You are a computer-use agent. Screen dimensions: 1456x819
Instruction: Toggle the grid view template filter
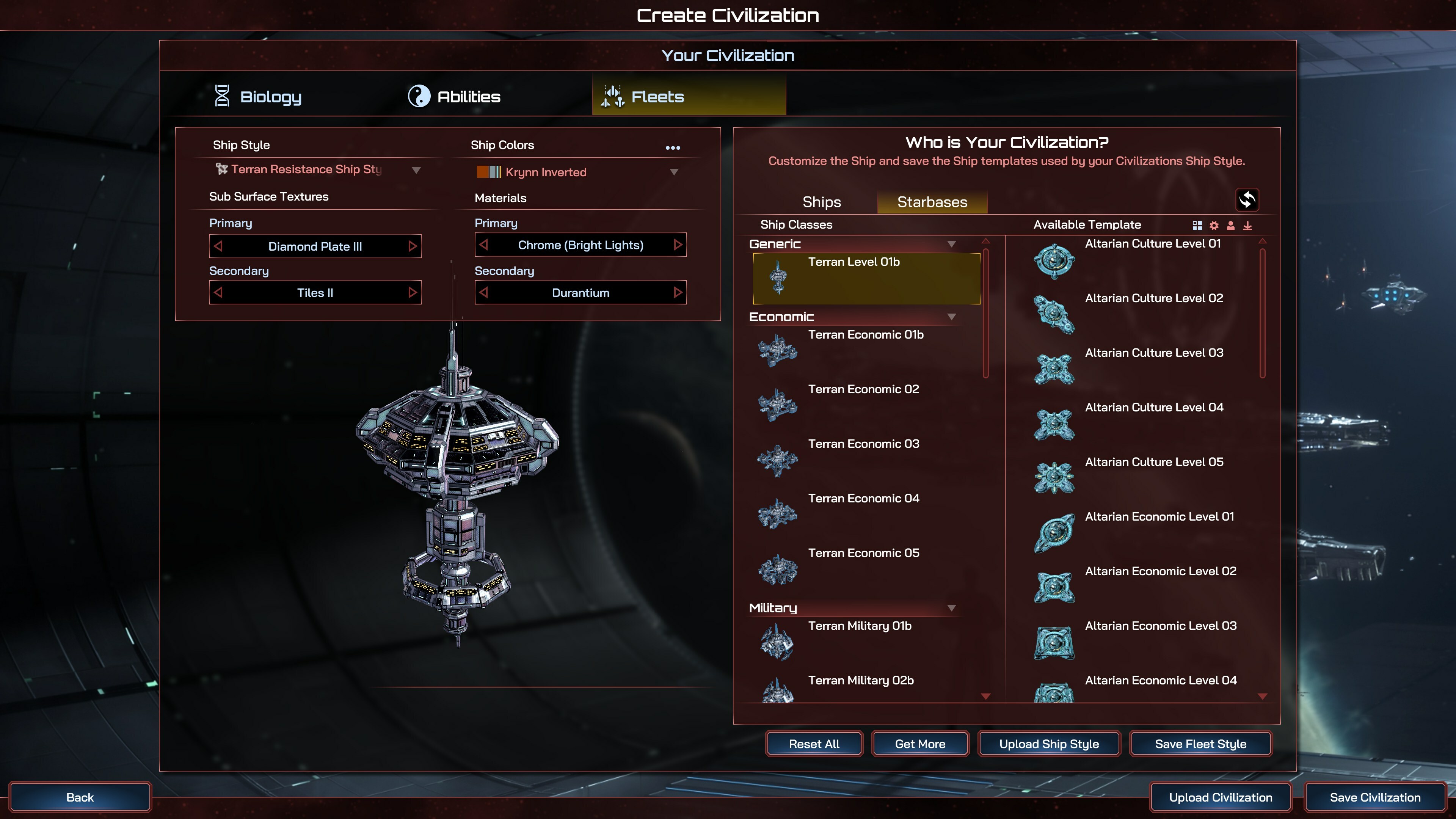(1197, 226)
